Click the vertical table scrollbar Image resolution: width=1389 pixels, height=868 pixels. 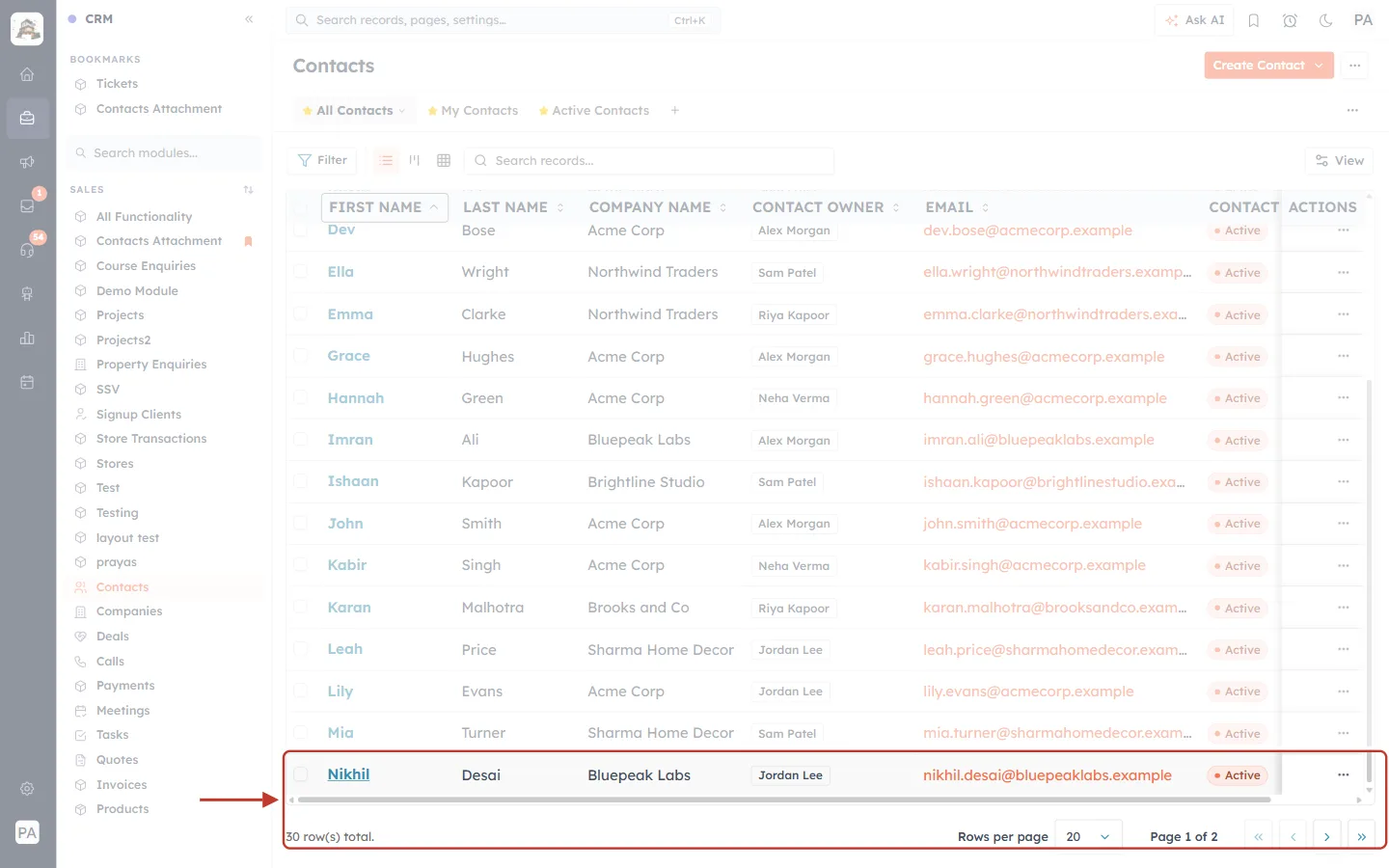(1369, 581)
